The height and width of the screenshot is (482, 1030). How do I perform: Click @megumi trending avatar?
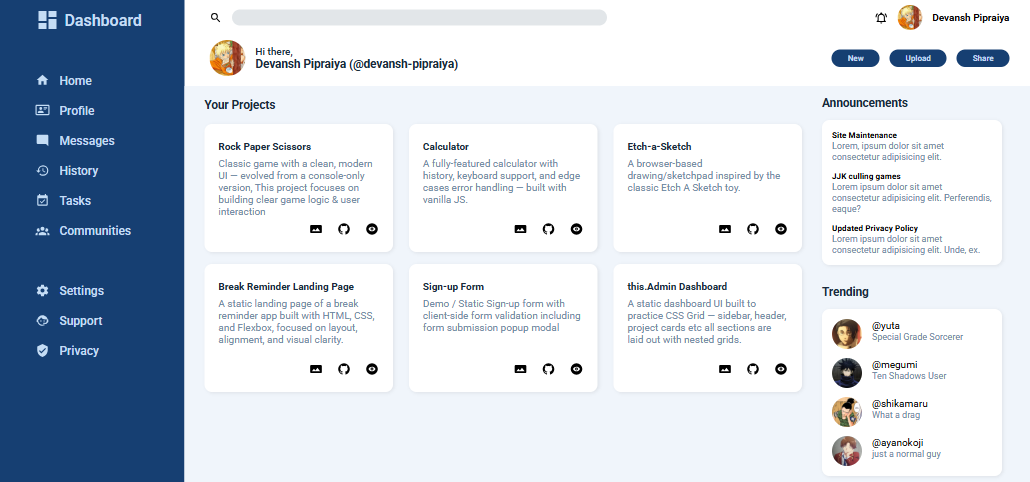coord(847,373)
